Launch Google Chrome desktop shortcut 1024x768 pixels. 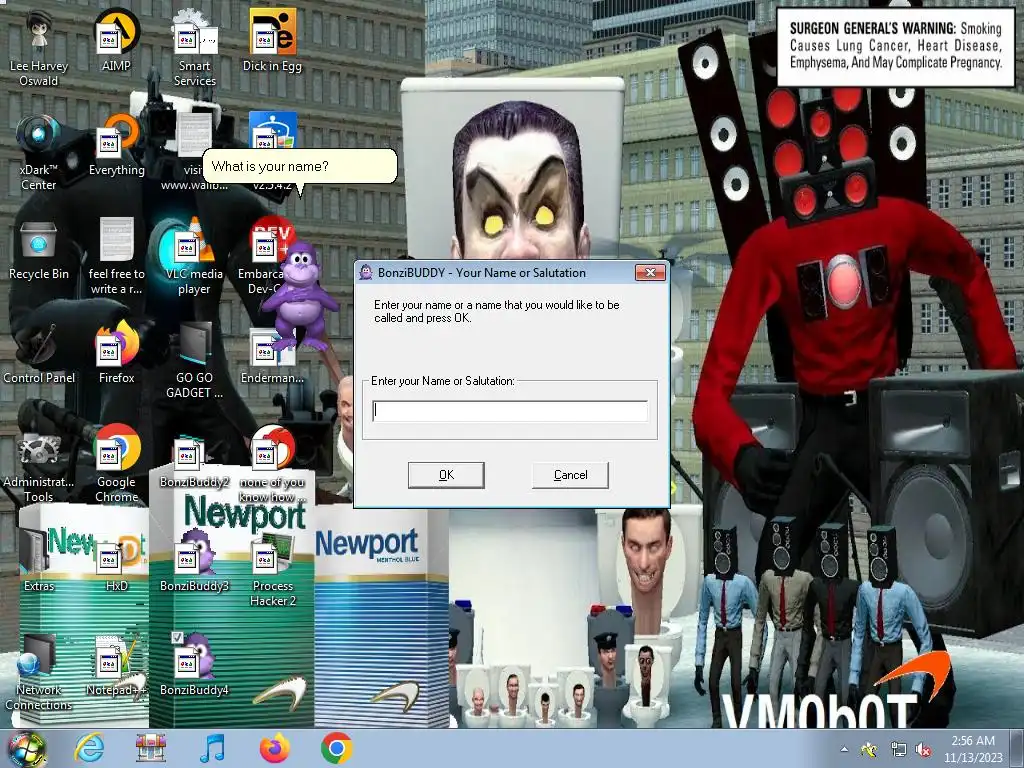coord(116,464)
